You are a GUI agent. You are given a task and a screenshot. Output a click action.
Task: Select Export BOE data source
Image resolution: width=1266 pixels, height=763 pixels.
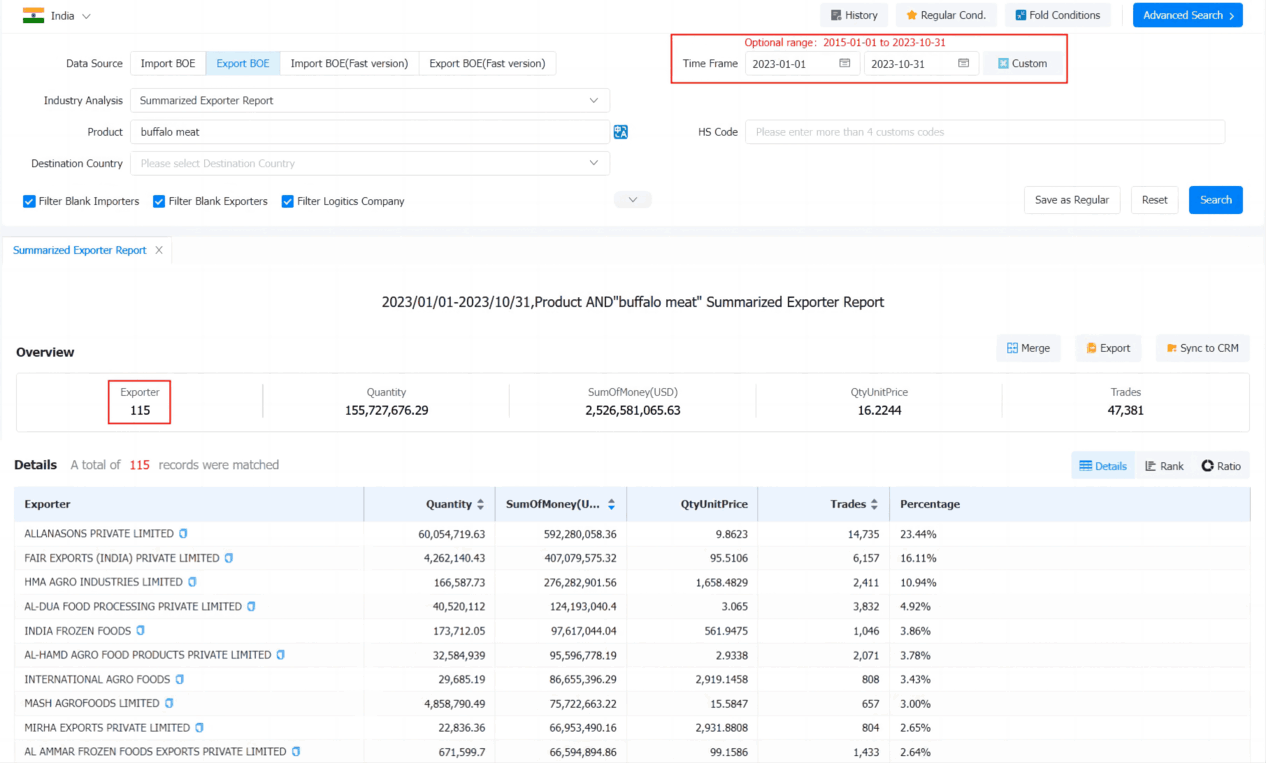(243, 63)
